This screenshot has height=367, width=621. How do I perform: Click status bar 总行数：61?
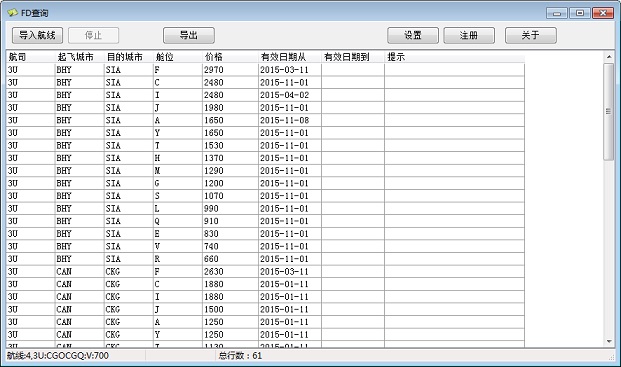pyautogui.click(x=240, y=356)
